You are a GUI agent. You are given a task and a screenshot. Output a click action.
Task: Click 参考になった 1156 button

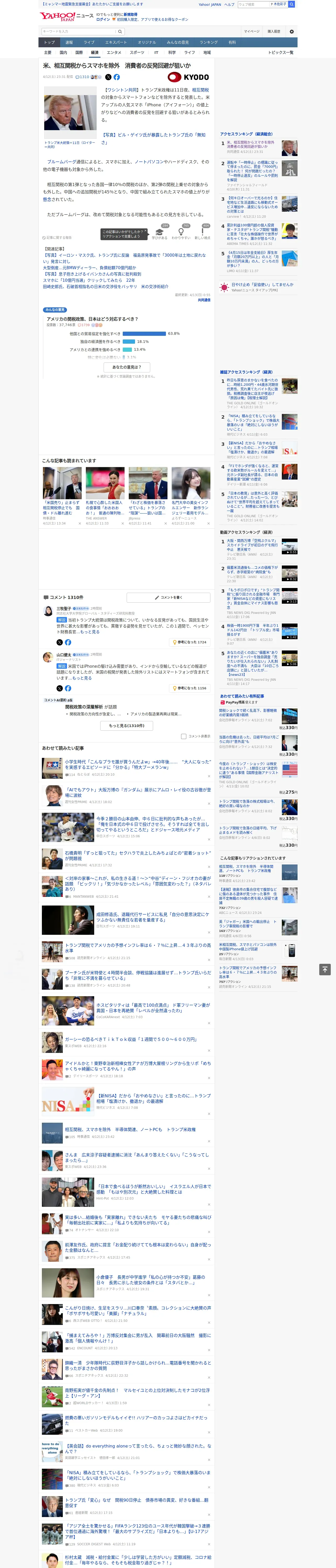(190, 688)
